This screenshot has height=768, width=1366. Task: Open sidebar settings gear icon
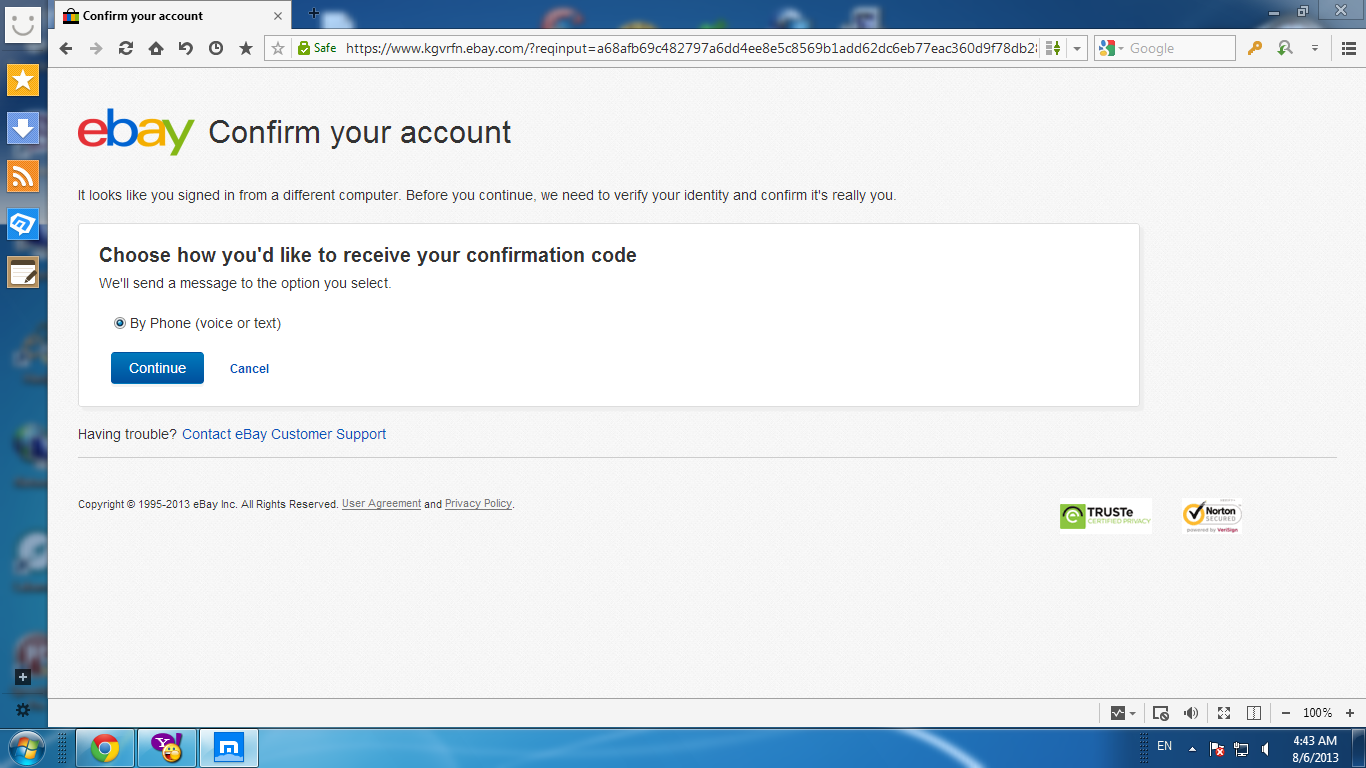tap(23, 710)
